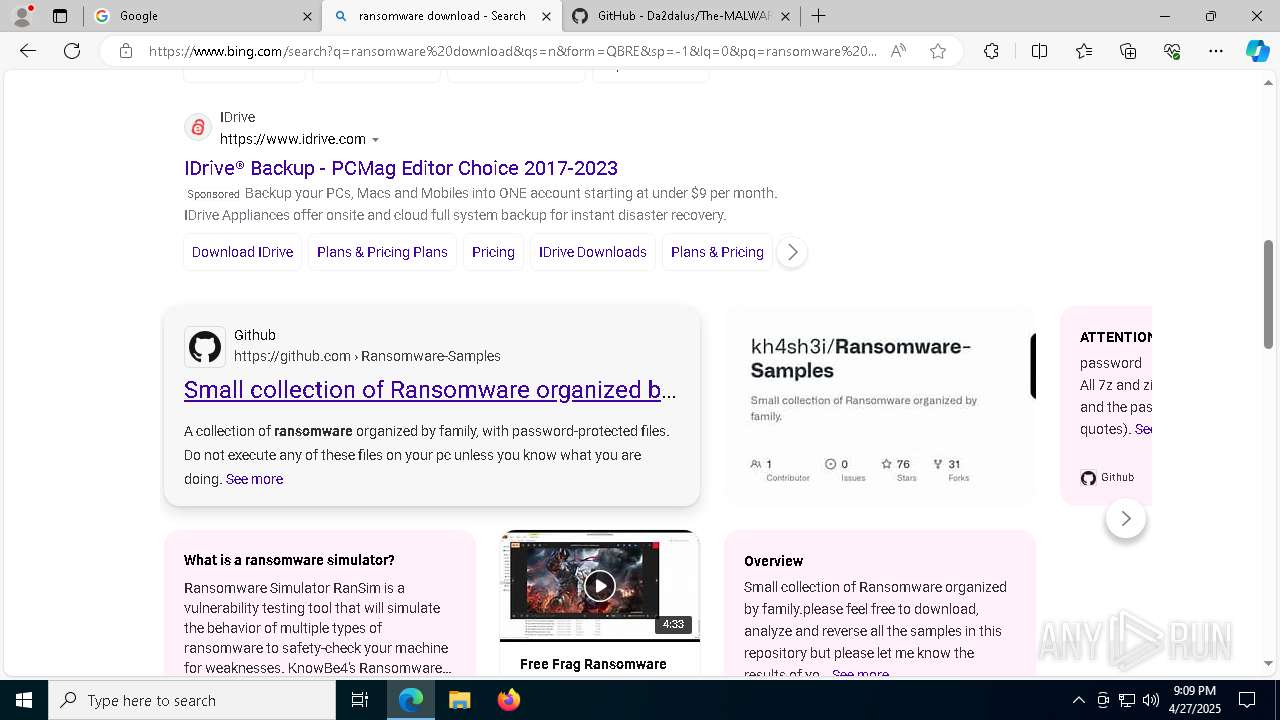Launch Firefox from taskbar
1280x720 pixels.
[509, 700]
